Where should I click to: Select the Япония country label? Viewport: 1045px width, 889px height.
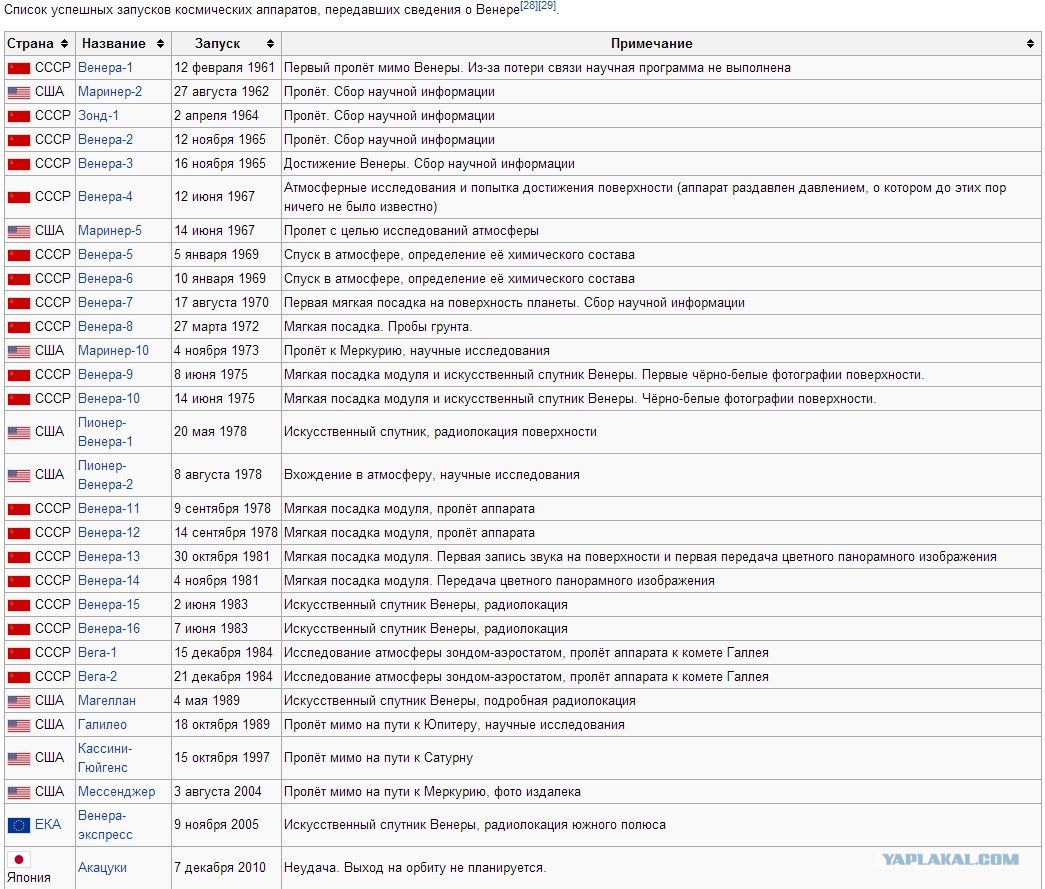[29, 878]
